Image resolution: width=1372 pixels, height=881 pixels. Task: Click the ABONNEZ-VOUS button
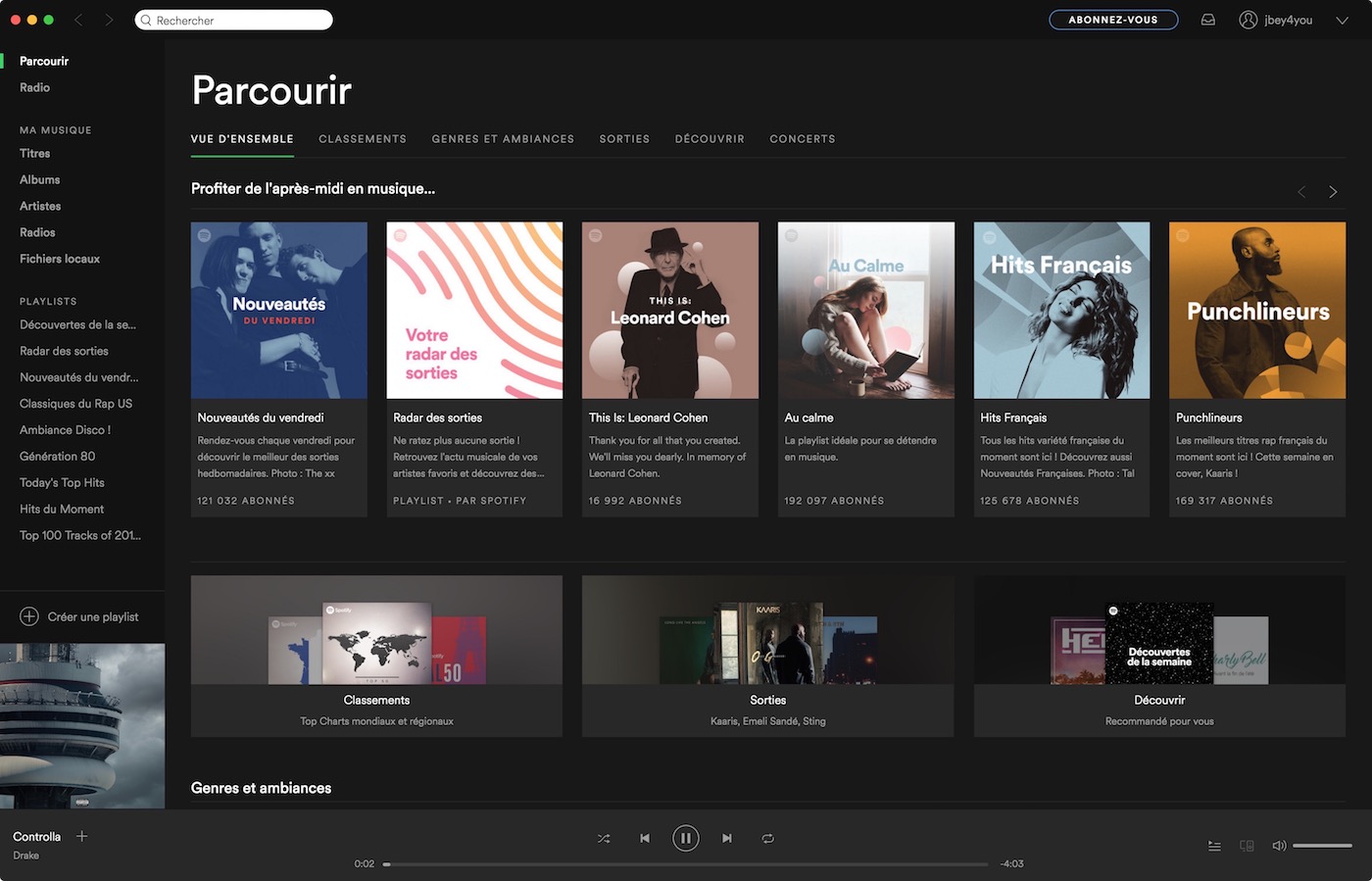1113,20
